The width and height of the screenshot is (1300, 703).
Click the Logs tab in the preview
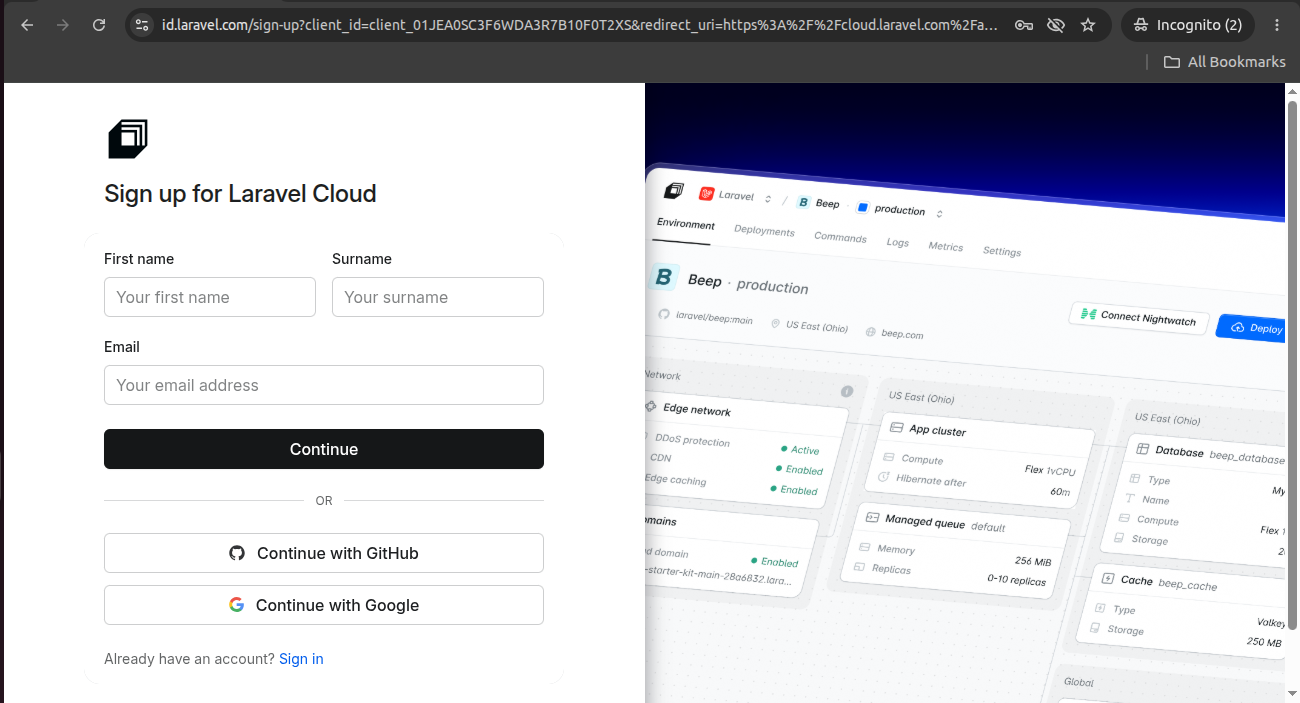[898, 242]
